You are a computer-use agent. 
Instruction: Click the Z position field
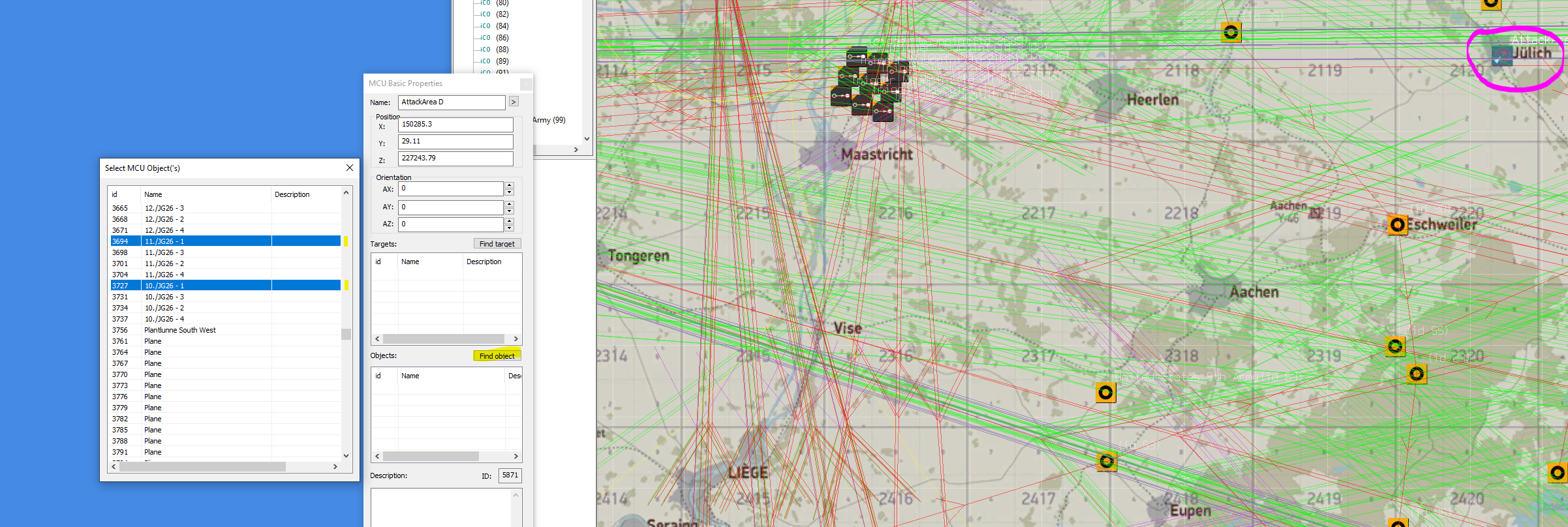pyautogui.click(x=455, y=158)
